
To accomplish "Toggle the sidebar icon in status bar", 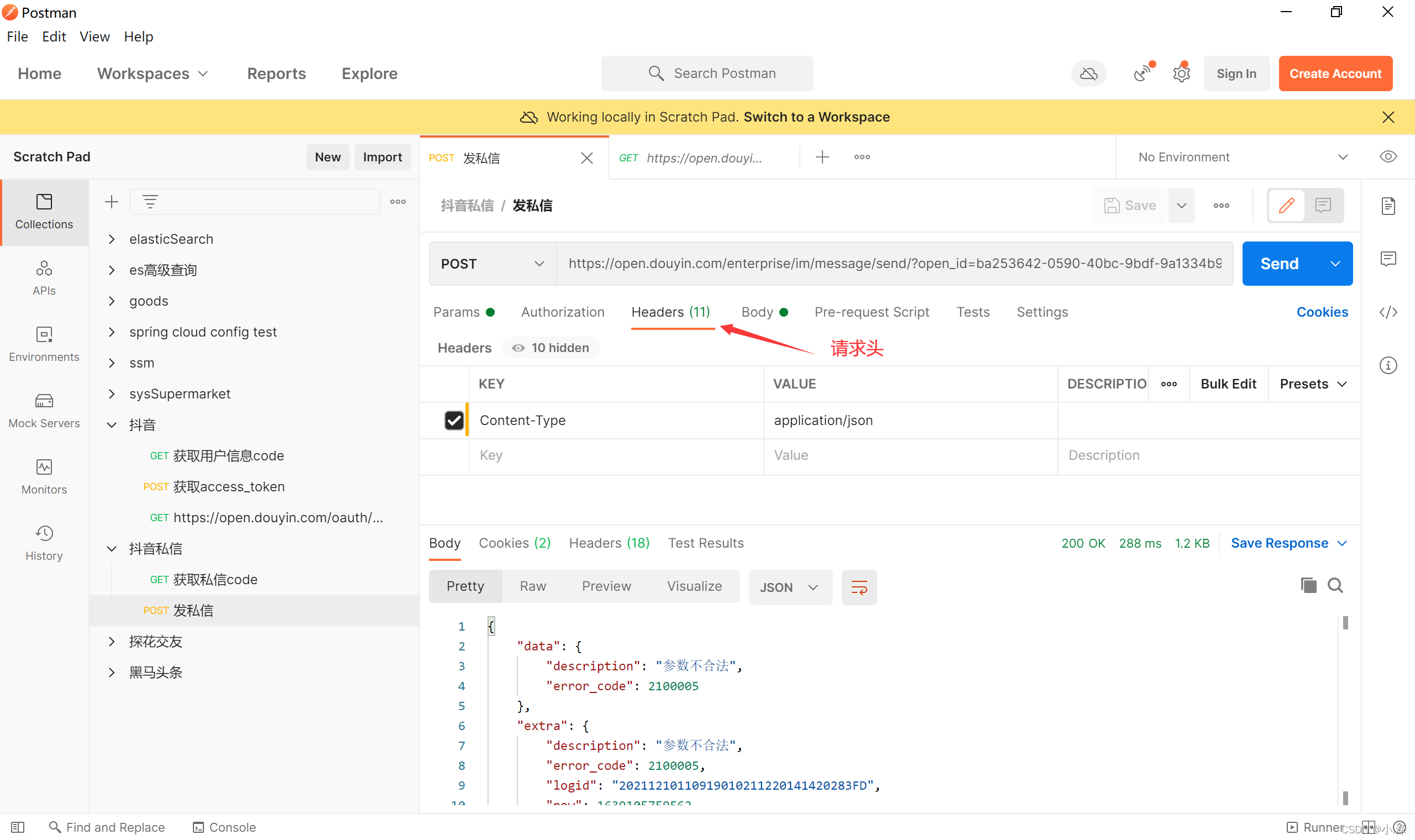I will click(x=18, y=827).
